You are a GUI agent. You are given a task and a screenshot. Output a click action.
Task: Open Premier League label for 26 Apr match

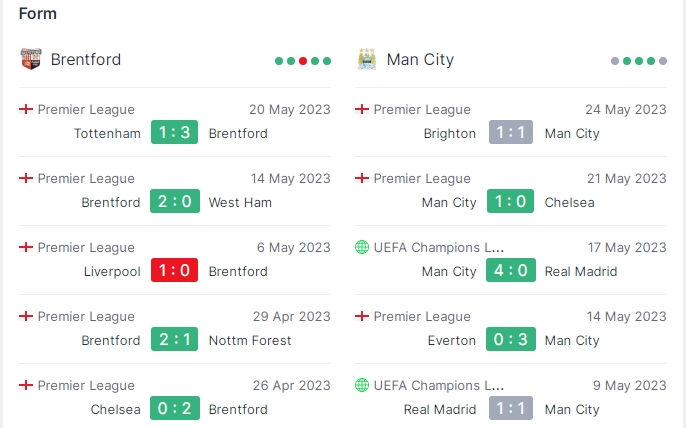point(86,386)
